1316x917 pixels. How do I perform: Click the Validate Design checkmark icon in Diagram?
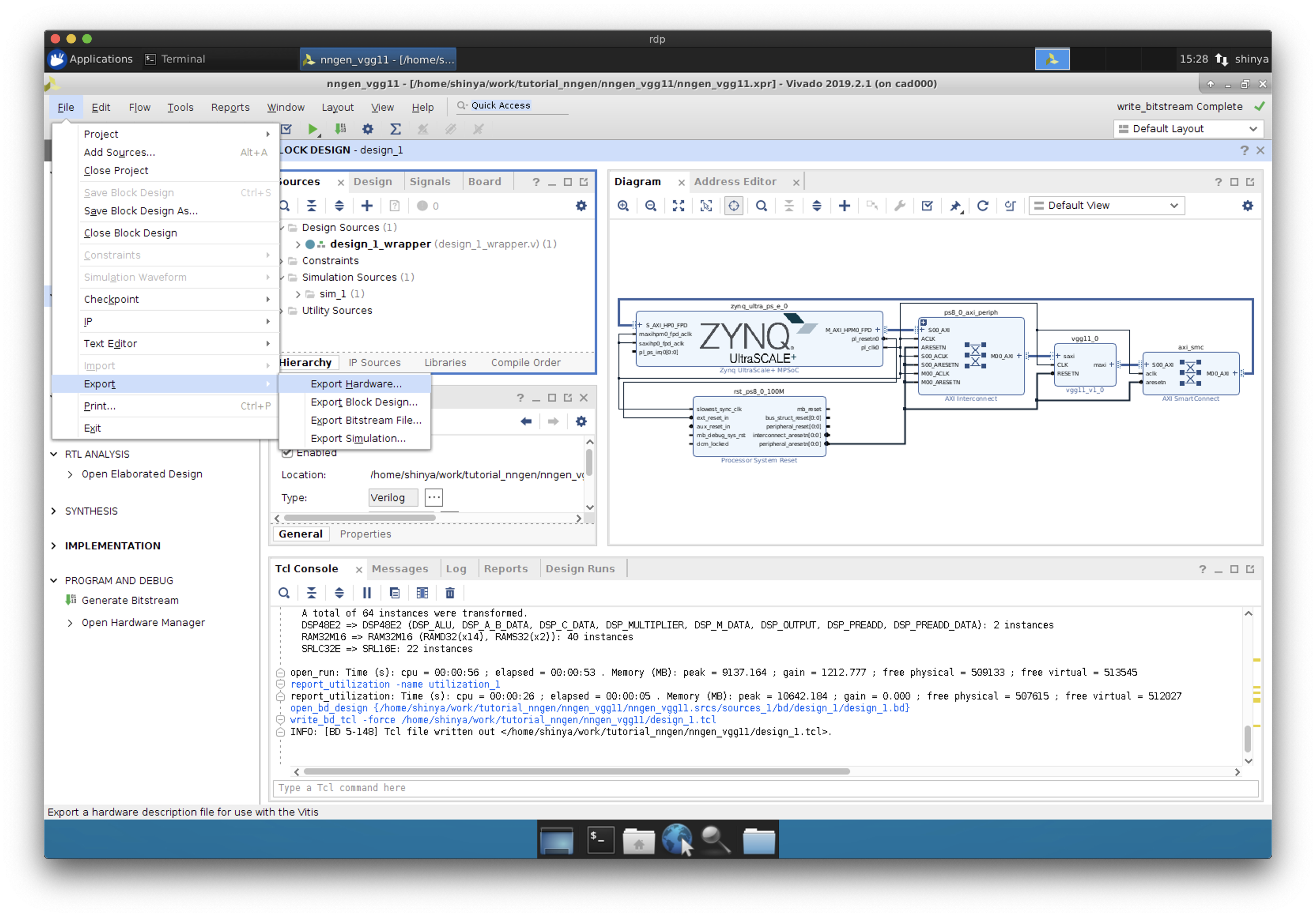(927, 206)
